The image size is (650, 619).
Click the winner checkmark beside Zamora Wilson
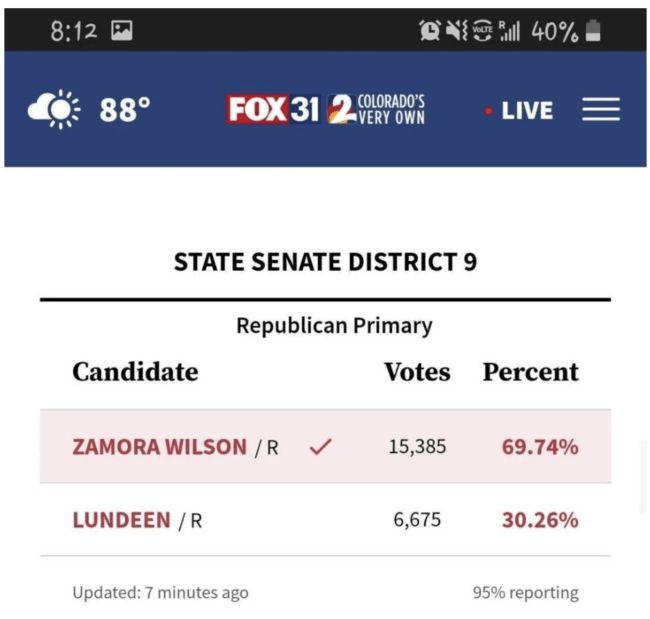pyautogui.click(x=320, y=447)
